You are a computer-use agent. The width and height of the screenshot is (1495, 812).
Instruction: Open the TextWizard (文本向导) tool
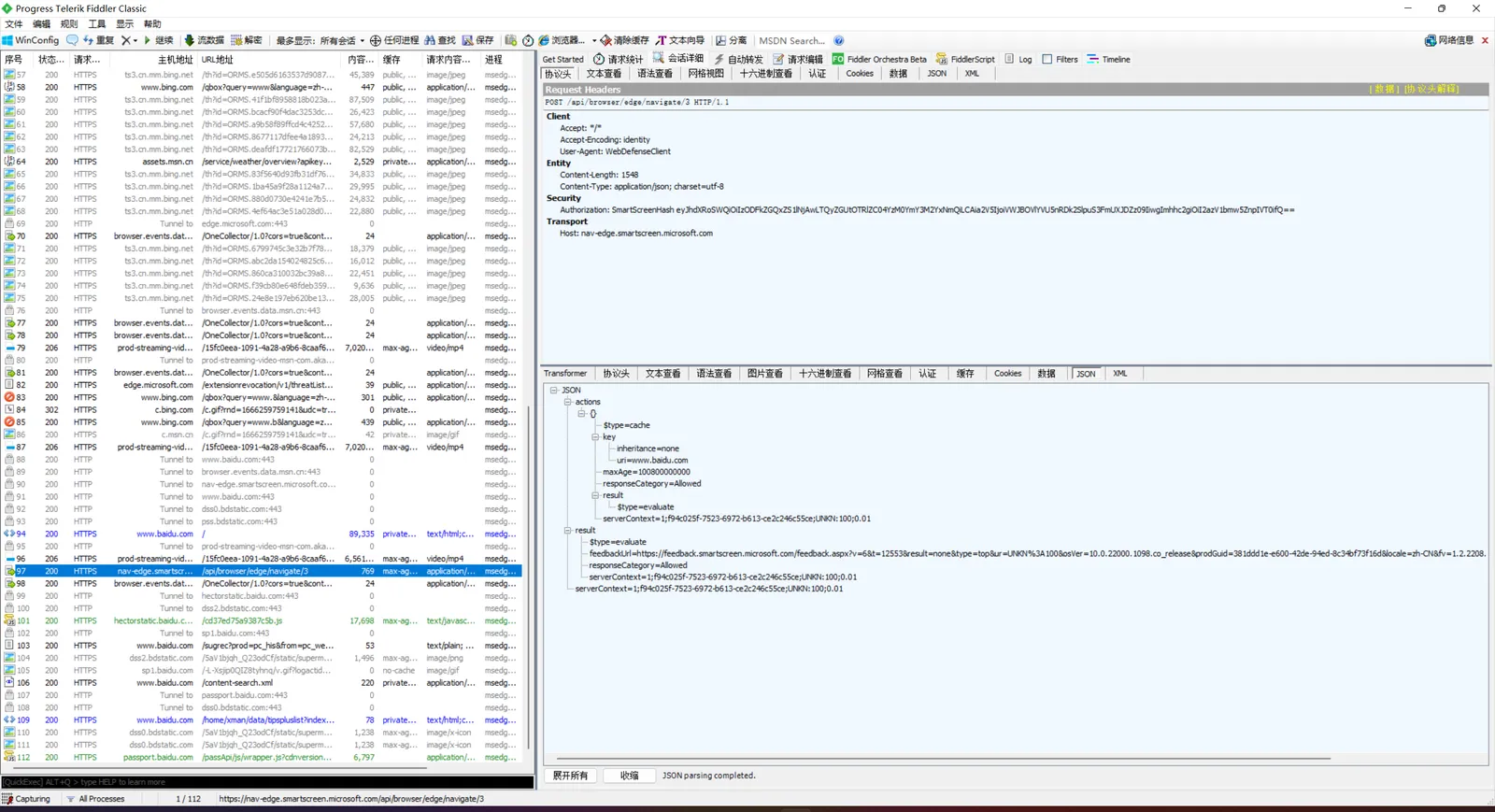[x=680, y=40]
